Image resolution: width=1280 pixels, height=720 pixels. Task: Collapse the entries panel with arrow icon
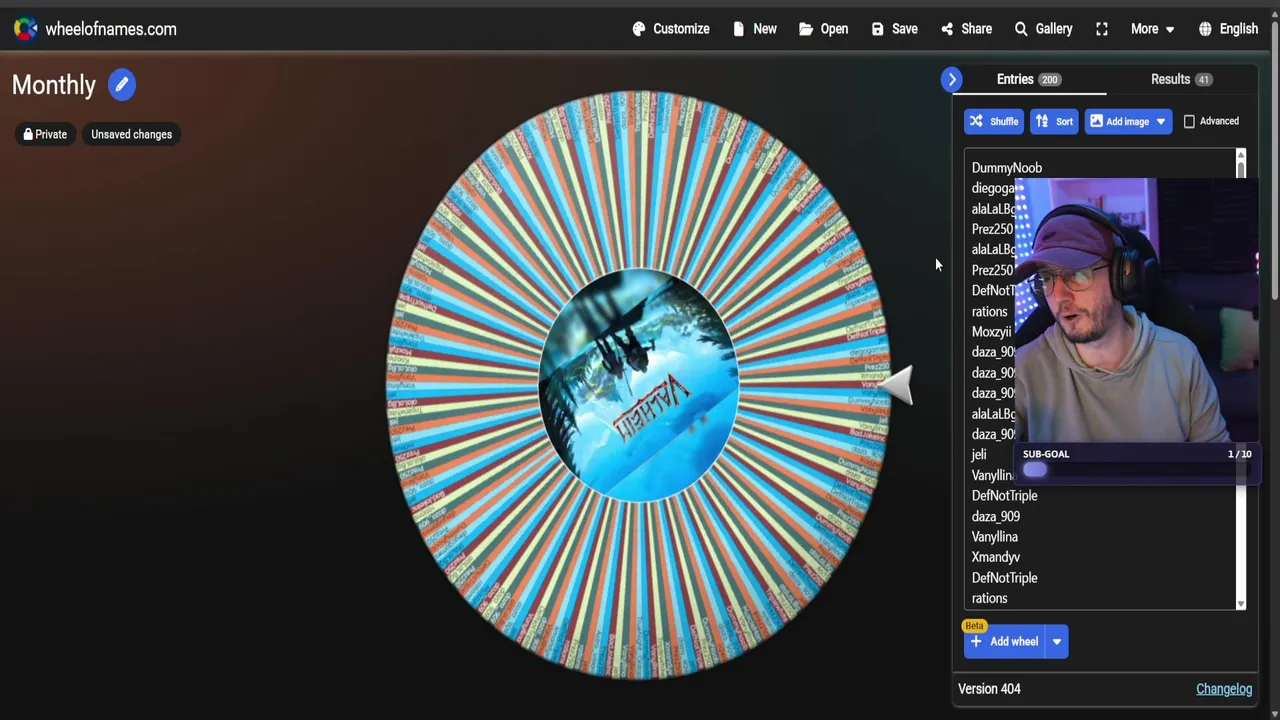952,79
